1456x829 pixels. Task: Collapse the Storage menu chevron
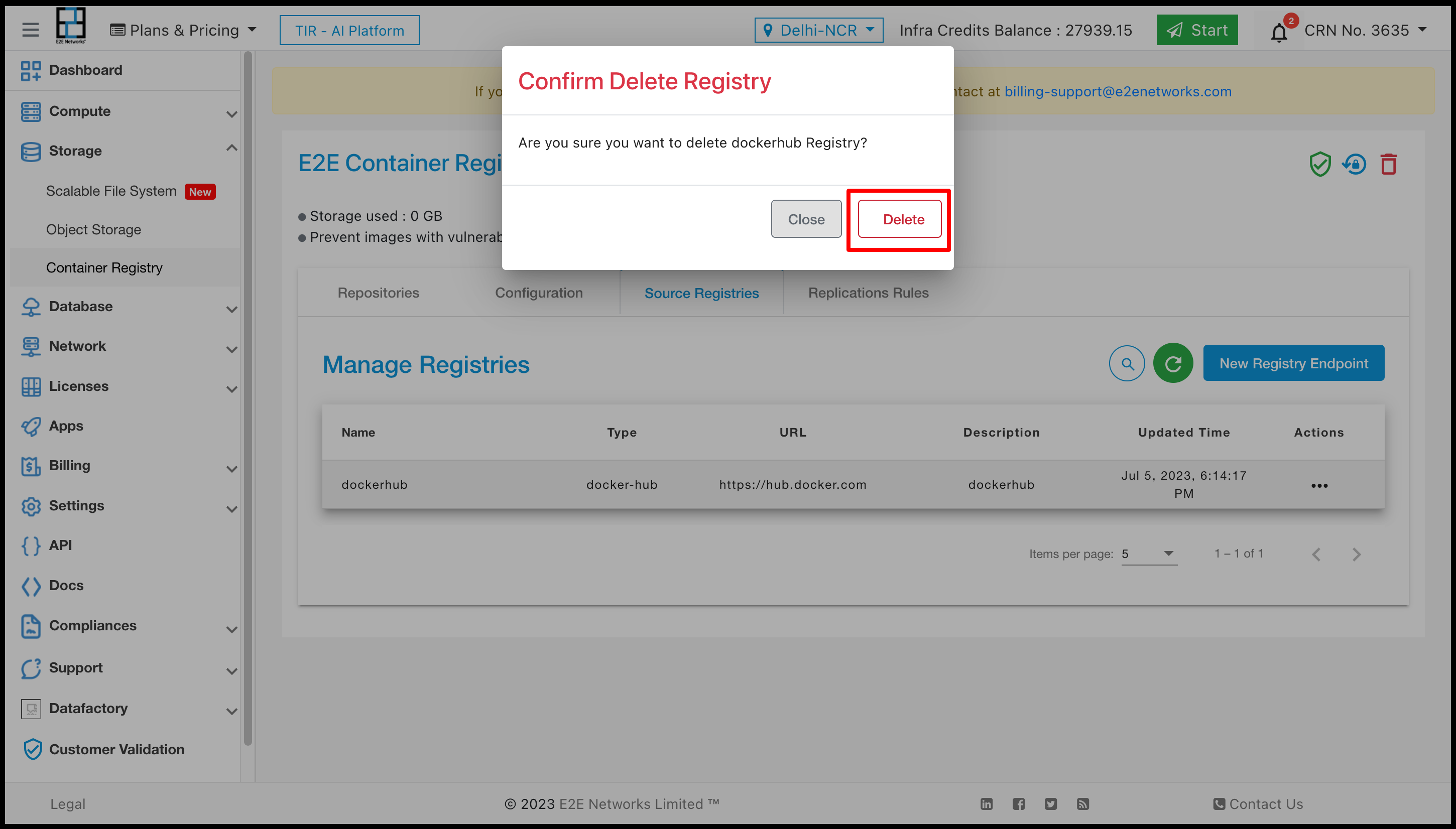(x=231, y=148)
